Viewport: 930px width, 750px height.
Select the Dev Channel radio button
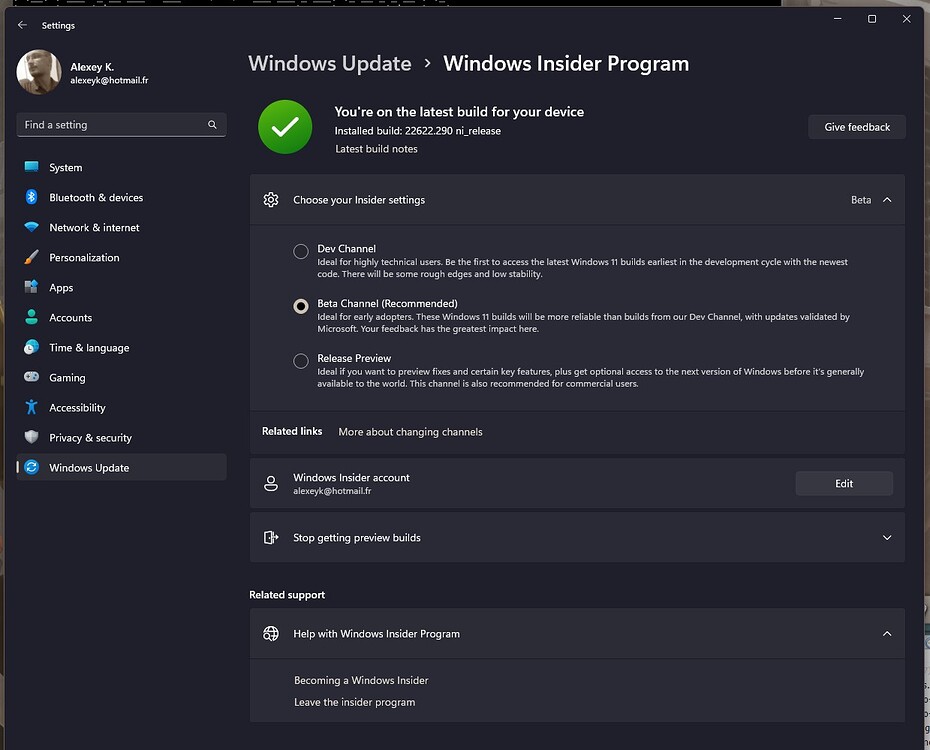click(300, 251)
